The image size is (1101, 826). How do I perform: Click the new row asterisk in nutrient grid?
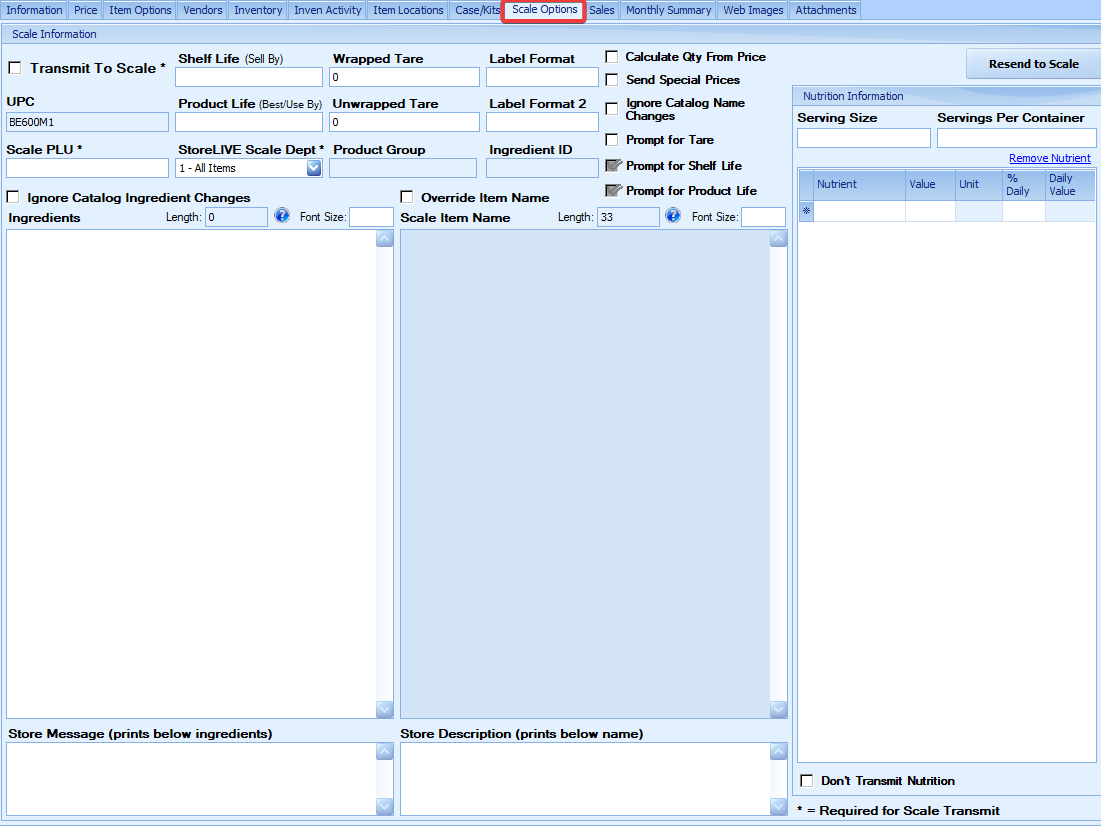click(x=806, y=211)
